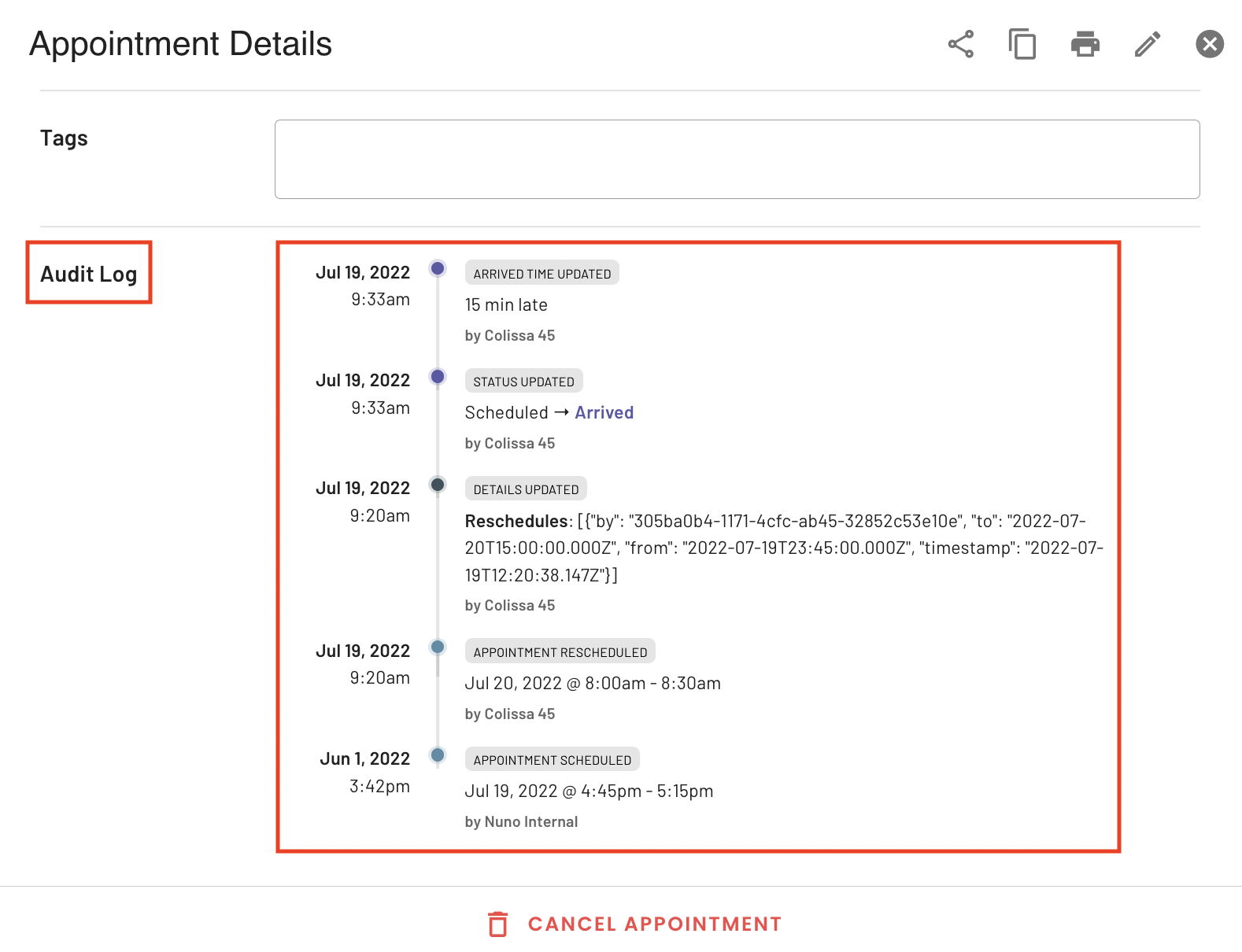The height and width of the screenshot is (952, 1242).
Task: Copy appointment details with the duplicate icon
Action: 1022,44
